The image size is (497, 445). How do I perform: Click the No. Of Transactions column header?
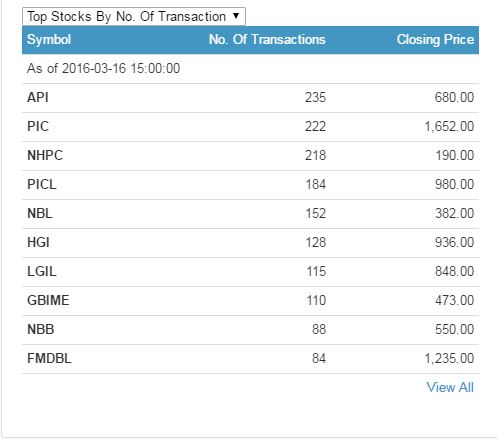(x=267, y=39)
